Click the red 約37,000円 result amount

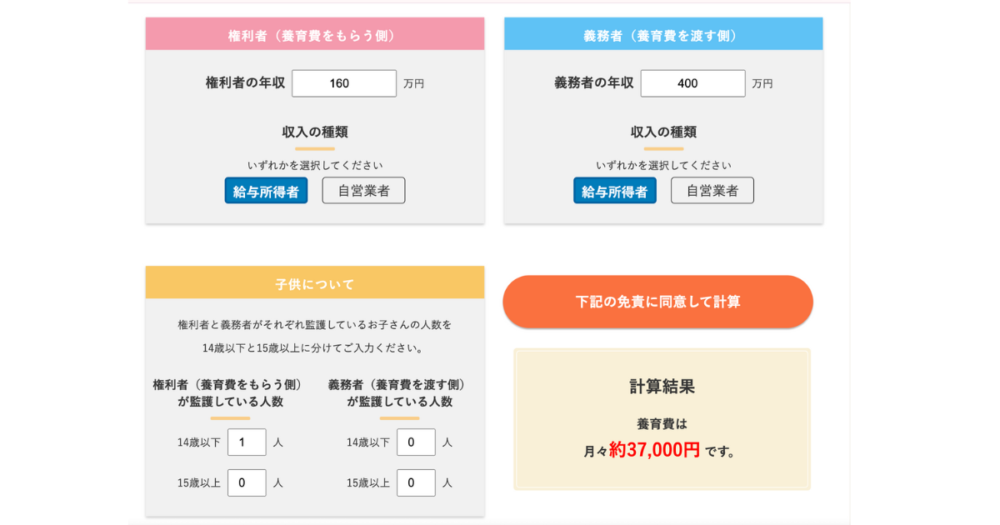point(655,450)
